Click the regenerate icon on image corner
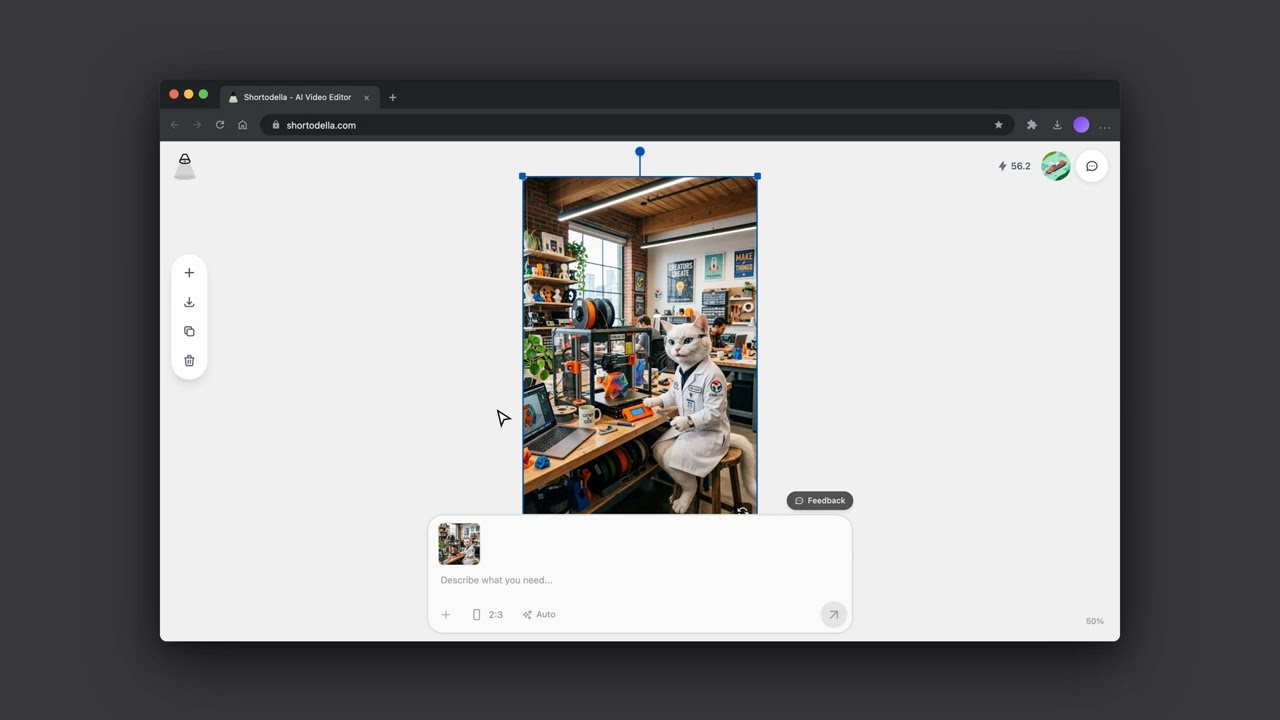 742,510
